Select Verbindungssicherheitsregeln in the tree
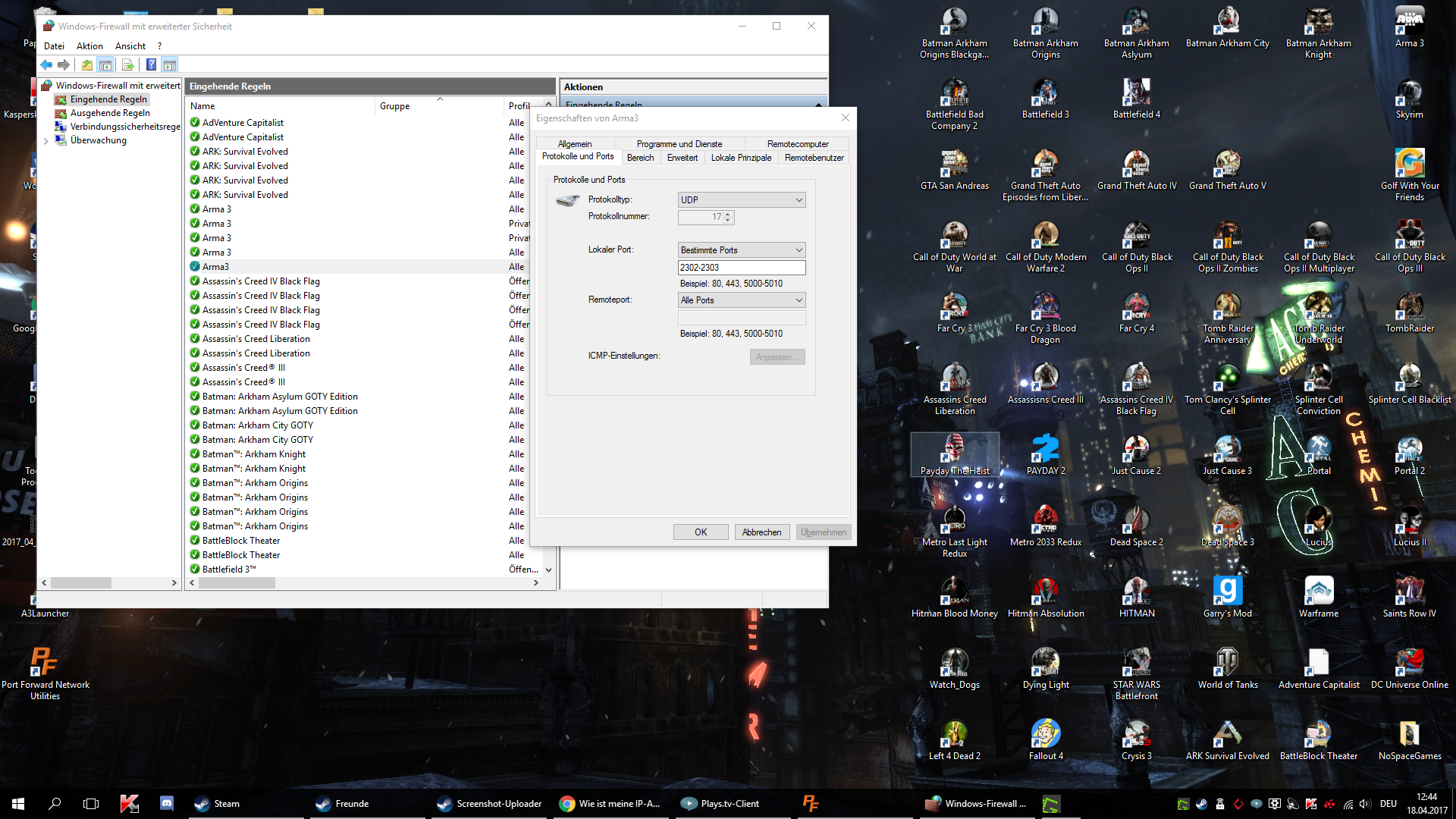 (124, 127)
